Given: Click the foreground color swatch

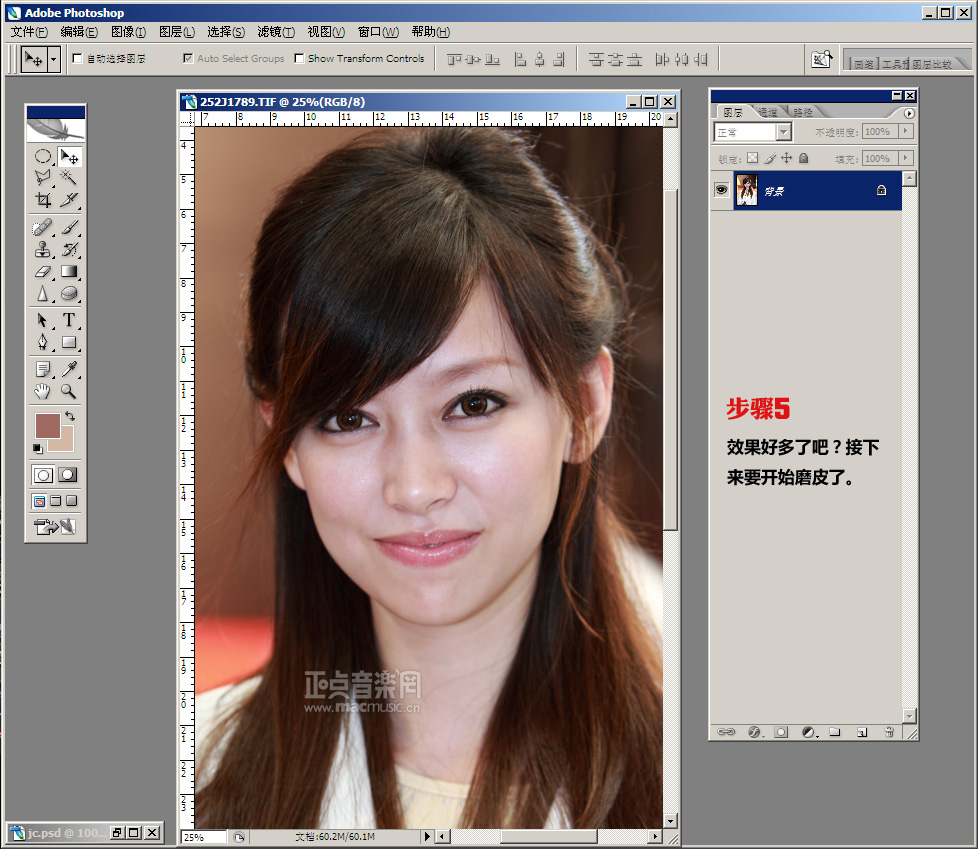Looking at the screenshot, I should click(47, 425).
